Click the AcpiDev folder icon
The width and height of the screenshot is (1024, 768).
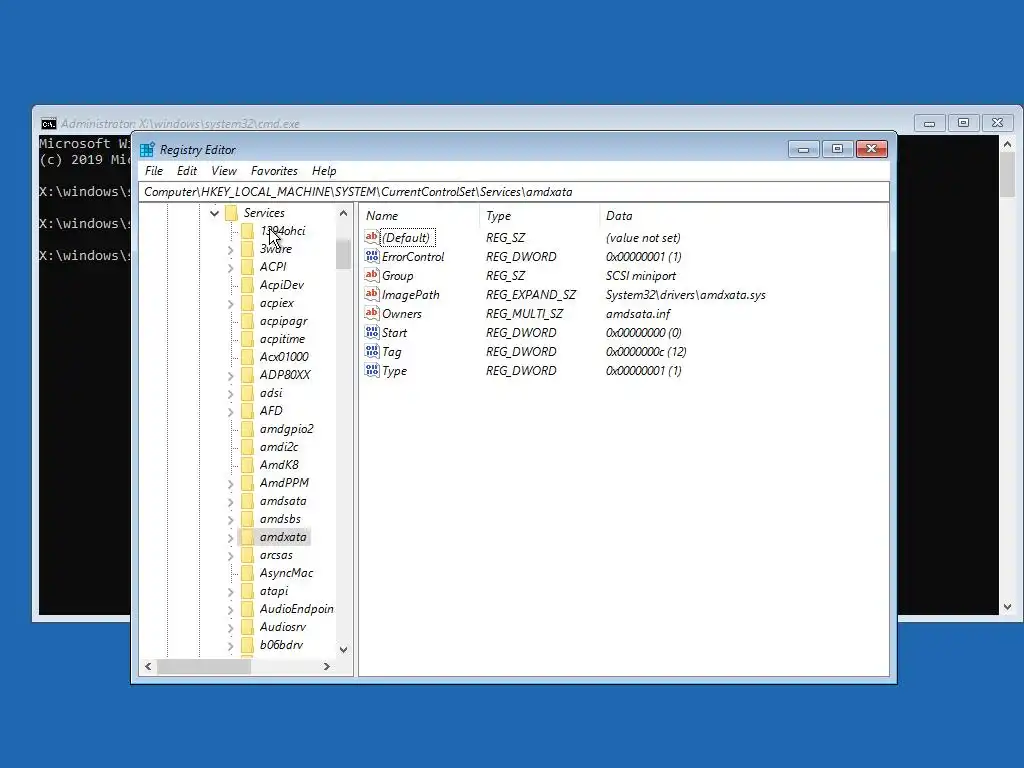[x=248, y=285]
